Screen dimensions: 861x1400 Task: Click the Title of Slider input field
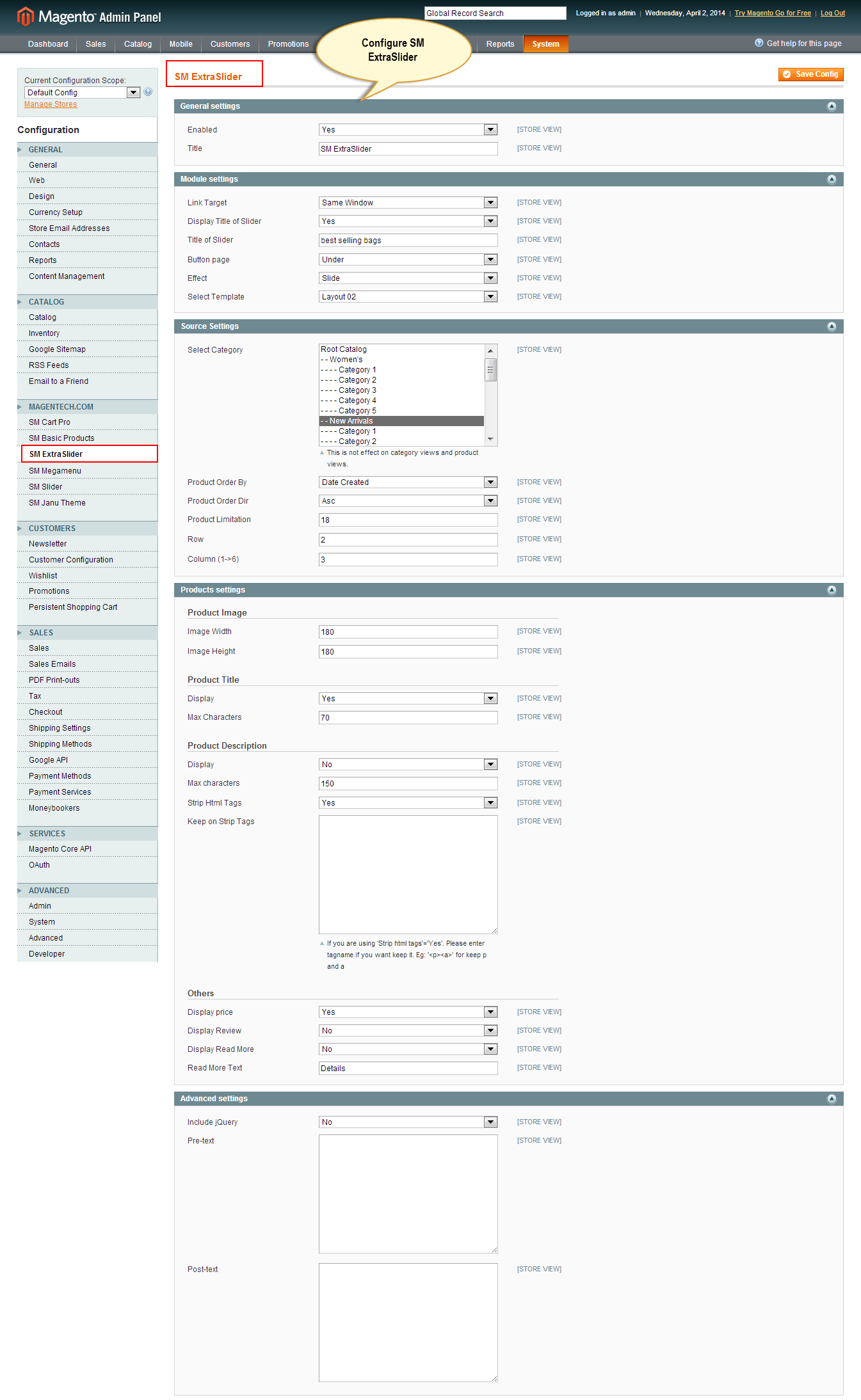[x=408, y=241]
